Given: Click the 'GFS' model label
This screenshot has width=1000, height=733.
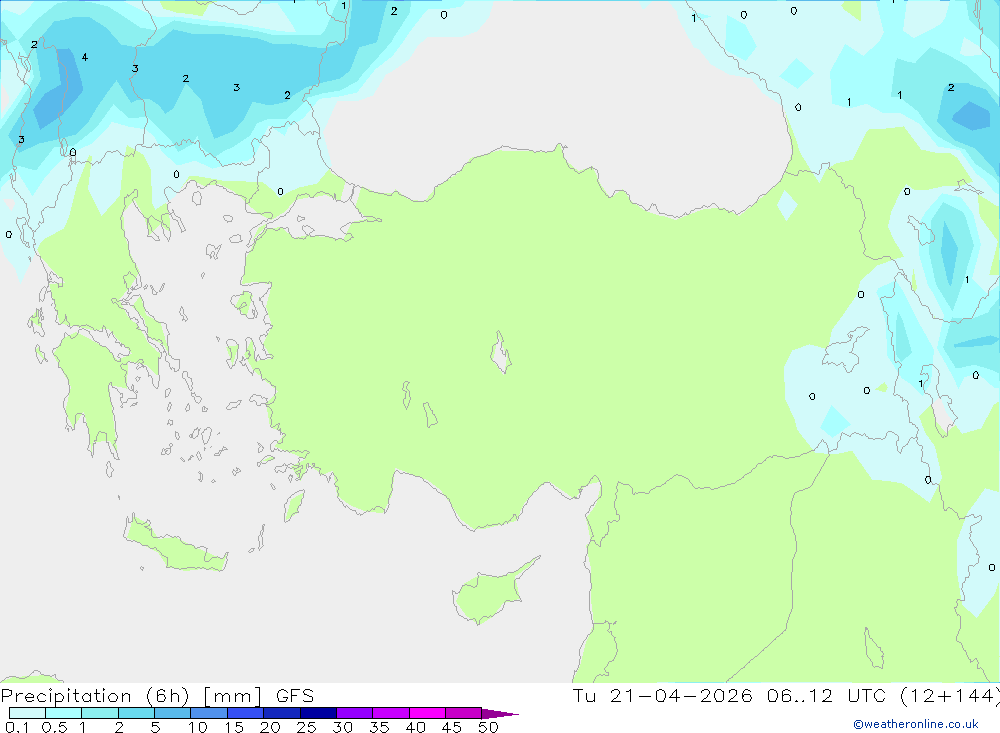Looking at the screenshot, I should coord(295,696).
